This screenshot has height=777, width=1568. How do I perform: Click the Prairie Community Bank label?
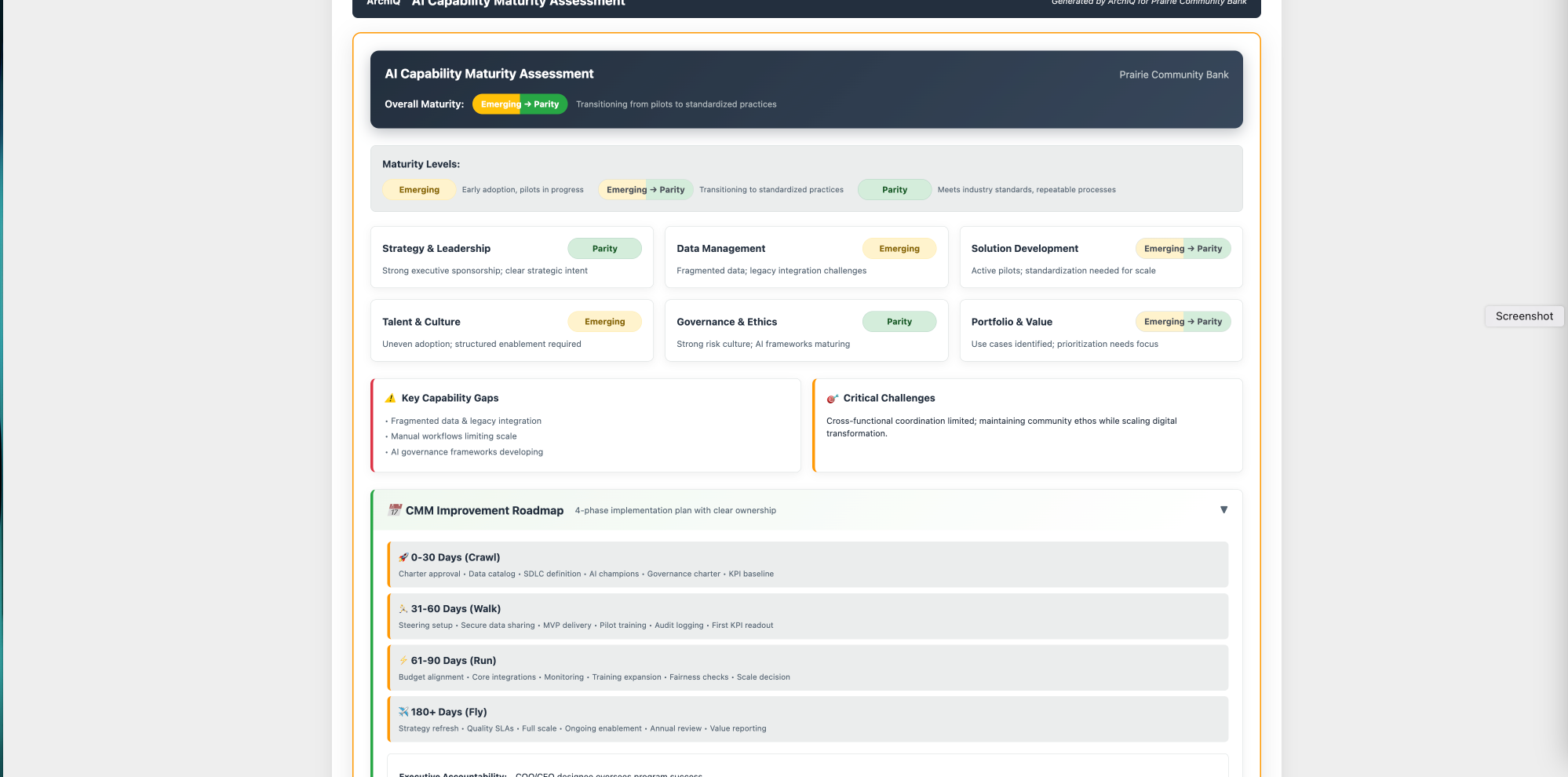[1173, 75]
